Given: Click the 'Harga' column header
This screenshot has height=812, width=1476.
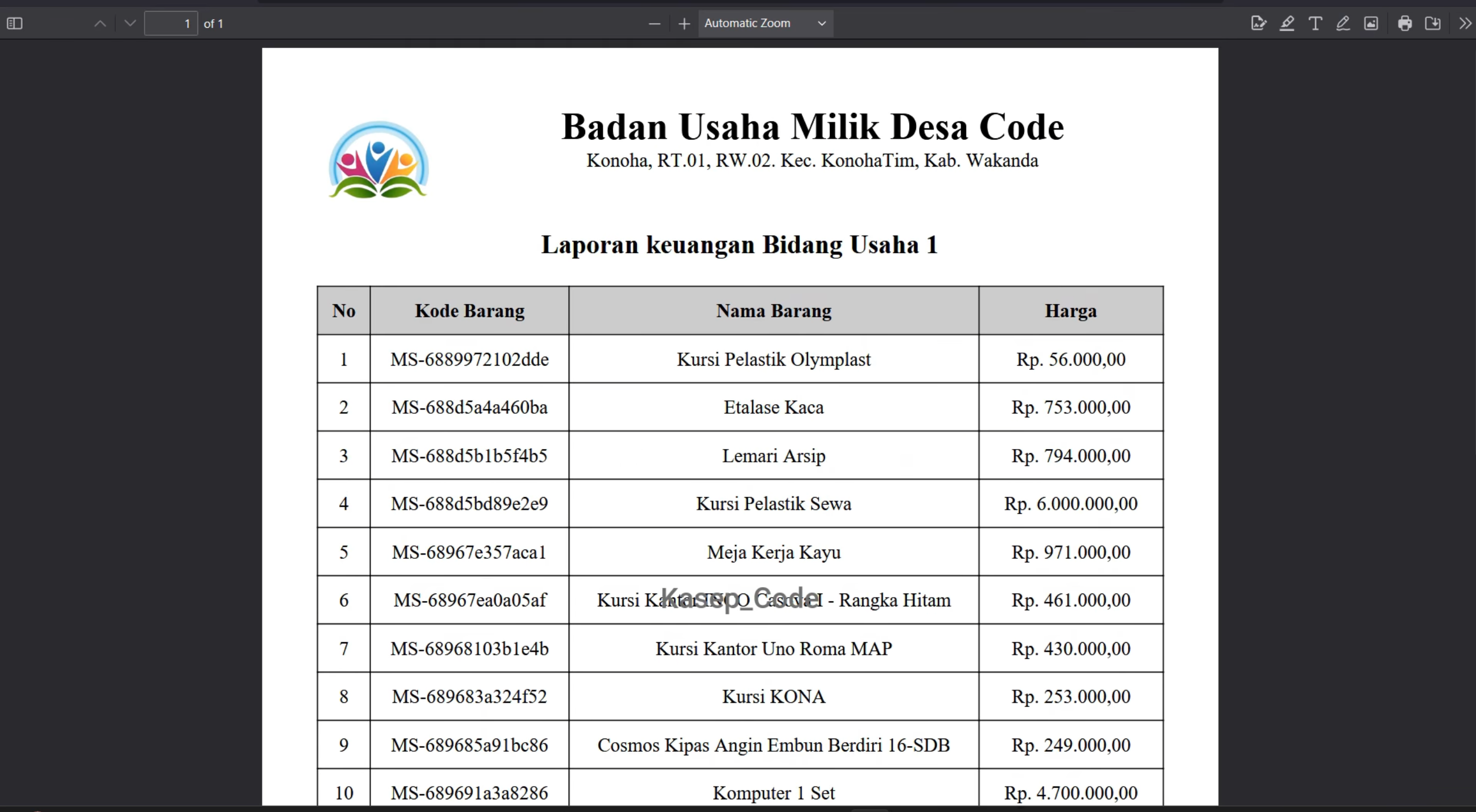Looking at the screenshot, I should coord(1071,311).
